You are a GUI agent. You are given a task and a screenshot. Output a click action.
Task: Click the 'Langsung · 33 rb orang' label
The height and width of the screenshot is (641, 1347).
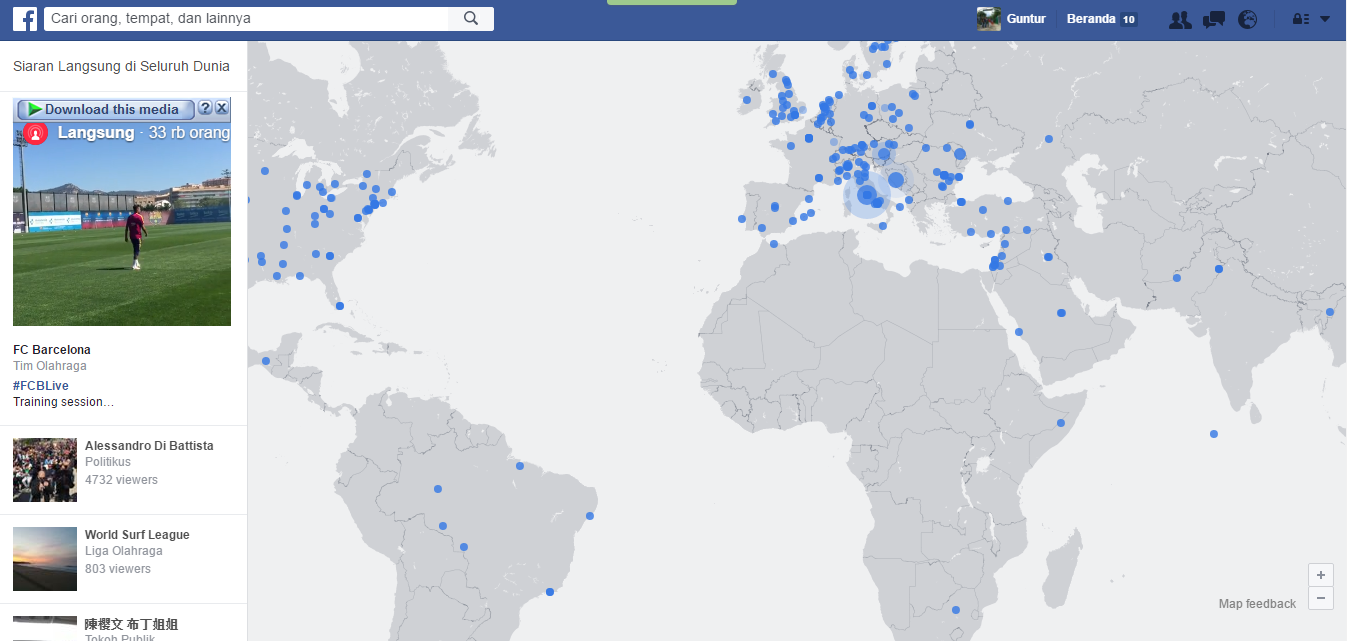pyautogui.click(x=144, y=133)
